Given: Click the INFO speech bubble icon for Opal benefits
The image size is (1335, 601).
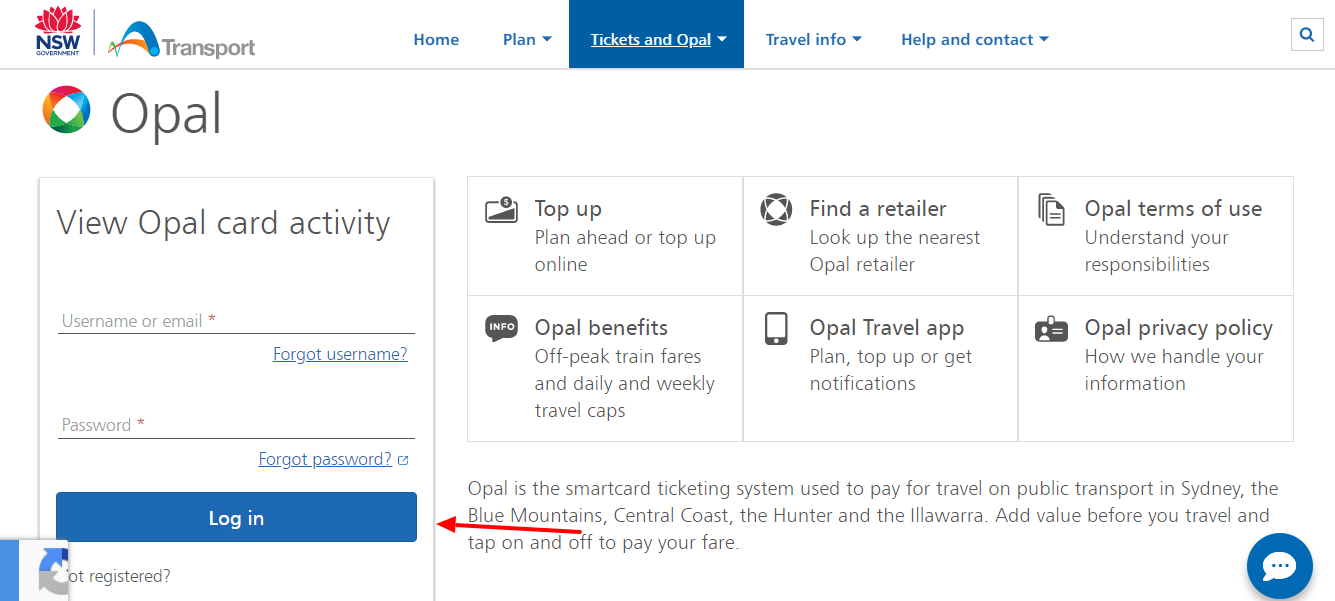Looking at the screenshot, I should [x=501, y=327].
